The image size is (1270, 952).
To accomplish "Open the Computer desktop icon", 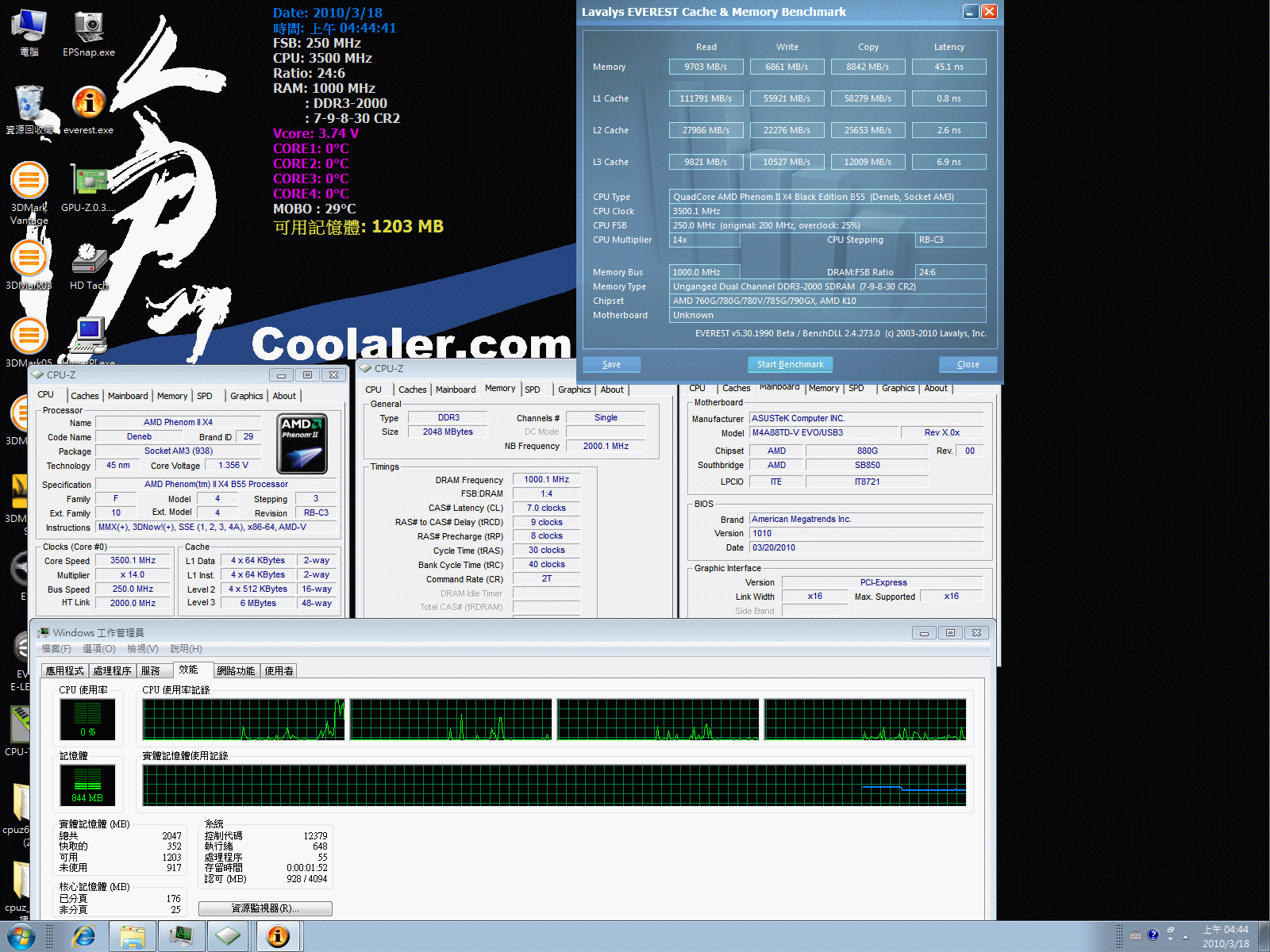I will point(29,33).
